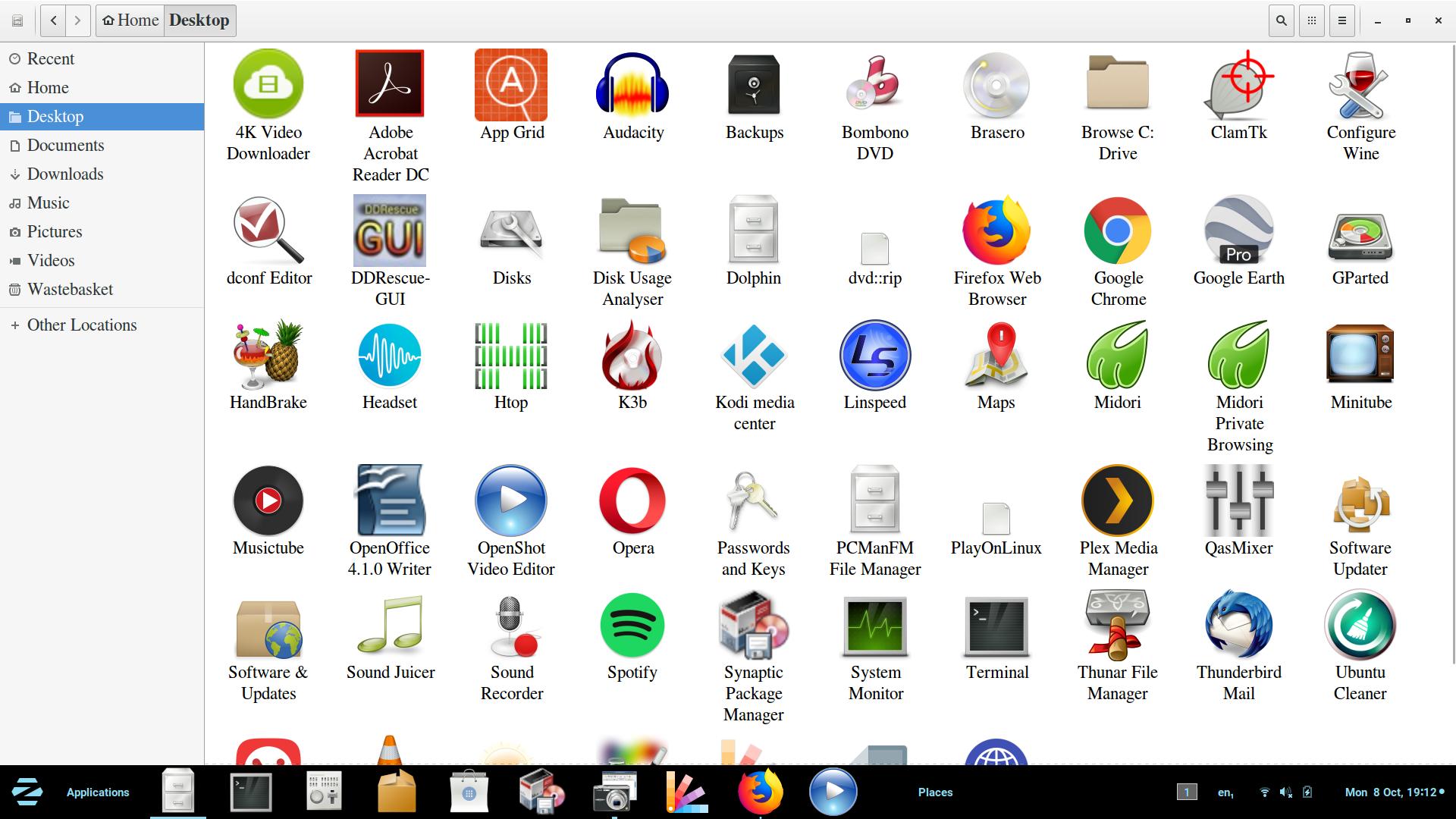
Task: Open the hamburger menu in header bar
Action: pos(1341,20)
